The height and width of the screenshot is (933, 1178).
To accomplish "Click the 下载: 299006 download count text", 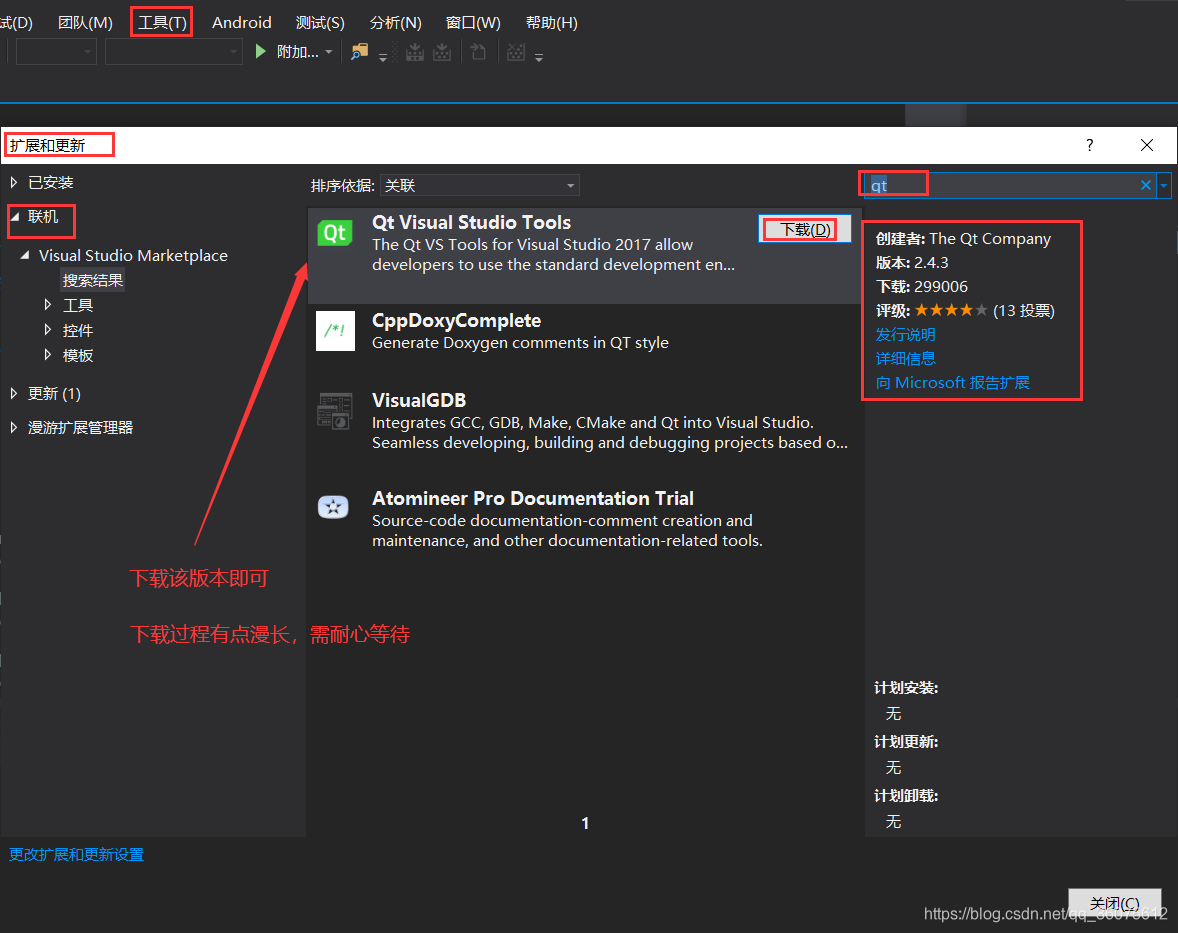I will pyautogui.click(x=922, y=286).
